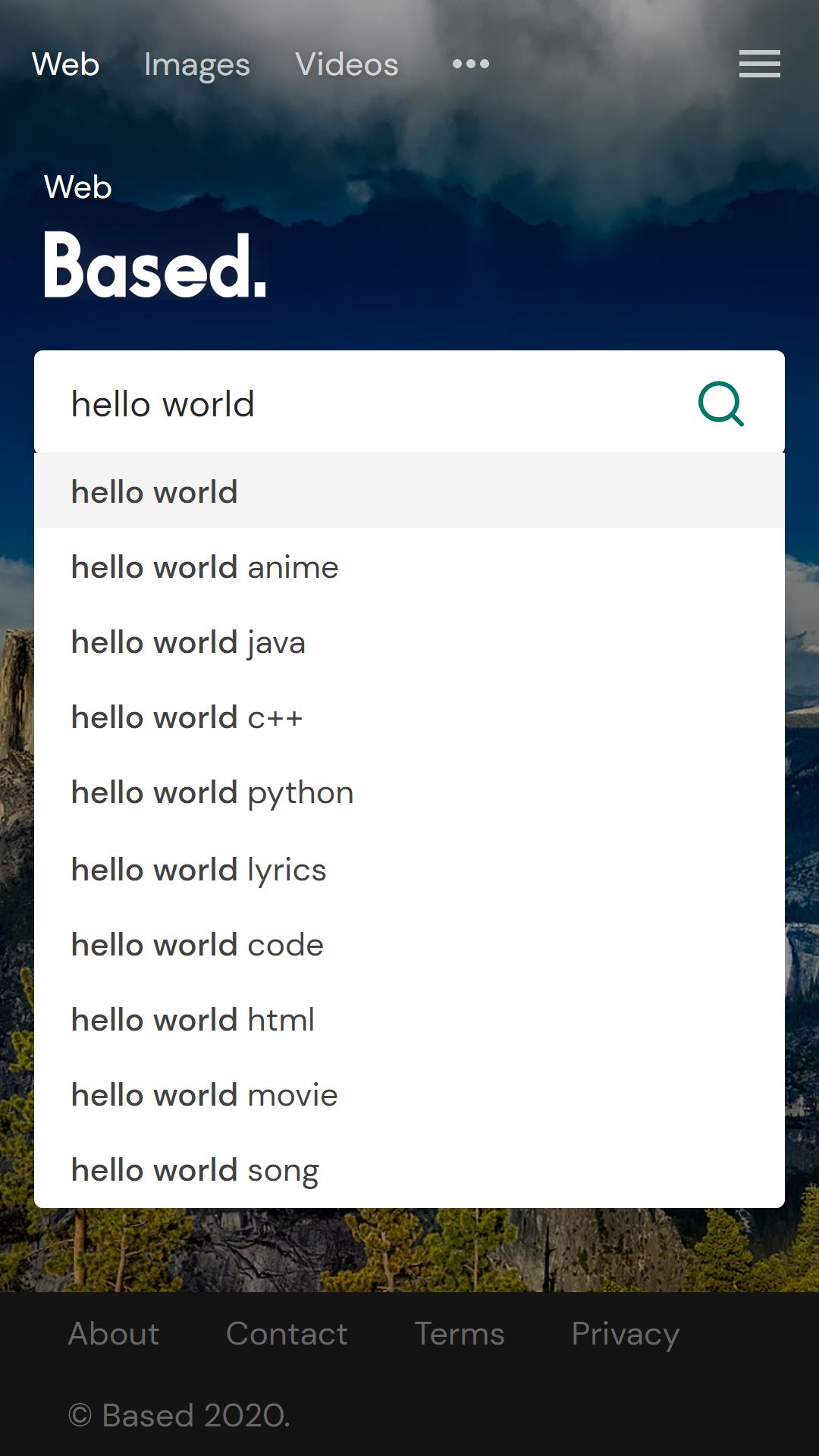The height and width of the screenshot is (1456, 819).
Task: Open the Contact link
Action: [287, 1334]
